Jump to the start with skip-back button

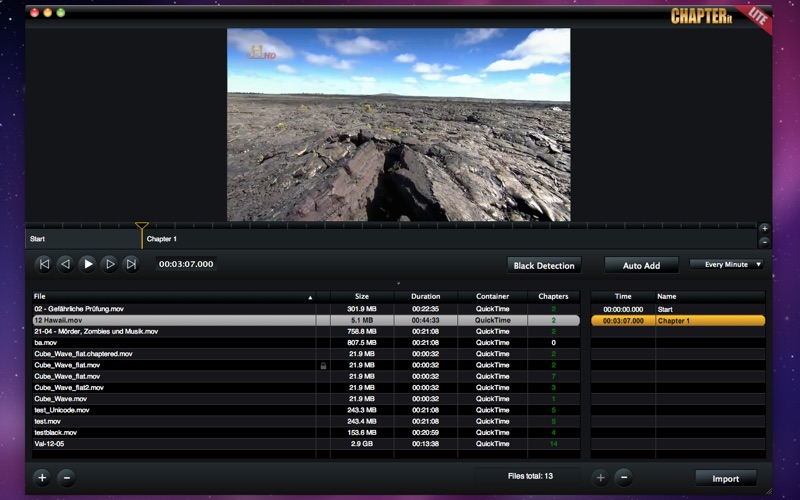click(x=44, y=264)
